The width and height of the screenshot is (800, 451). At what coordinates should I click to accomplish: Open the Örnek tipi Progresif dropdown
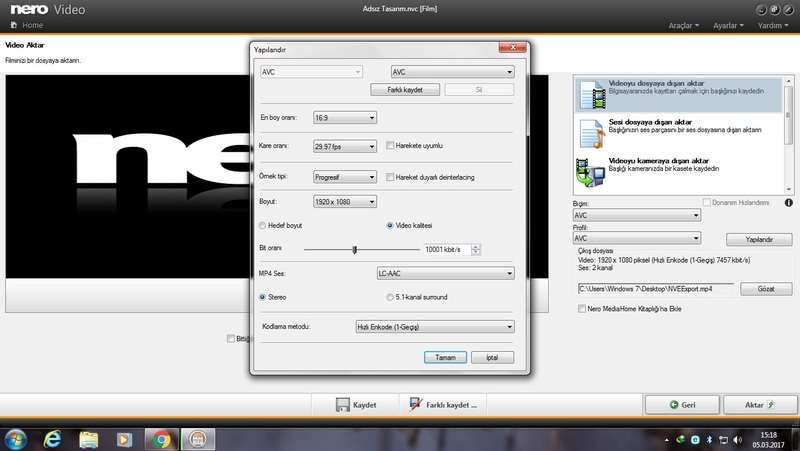click(x=345, y=177)
